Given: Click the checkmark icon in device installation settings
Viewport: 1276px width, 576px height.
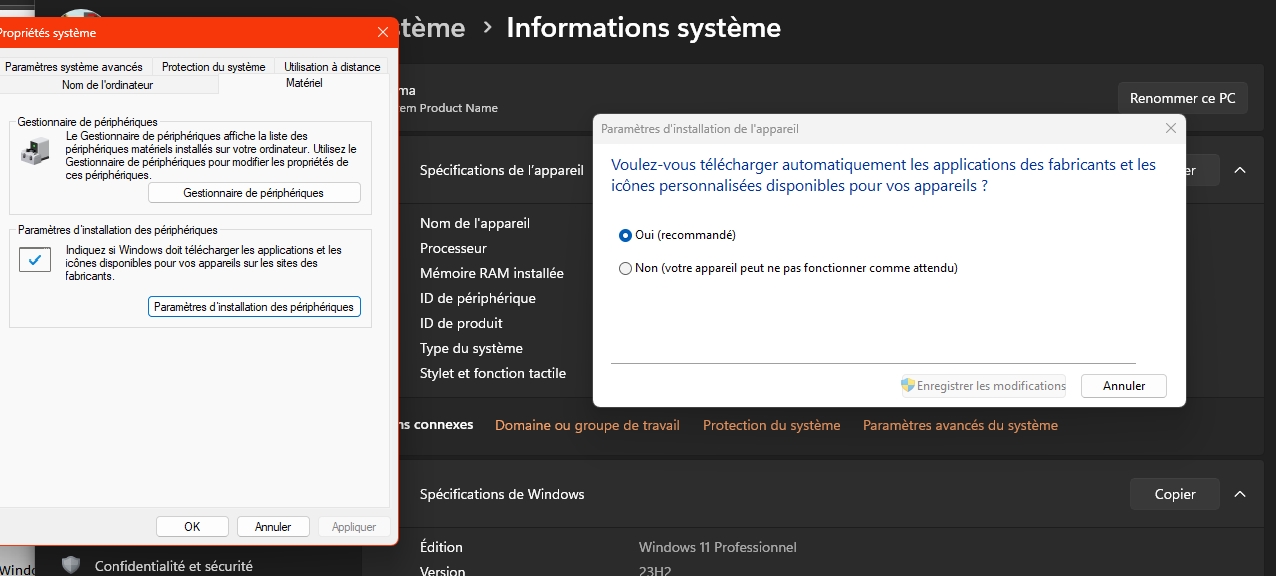Looking at the screenshot, I should [35, 260].
